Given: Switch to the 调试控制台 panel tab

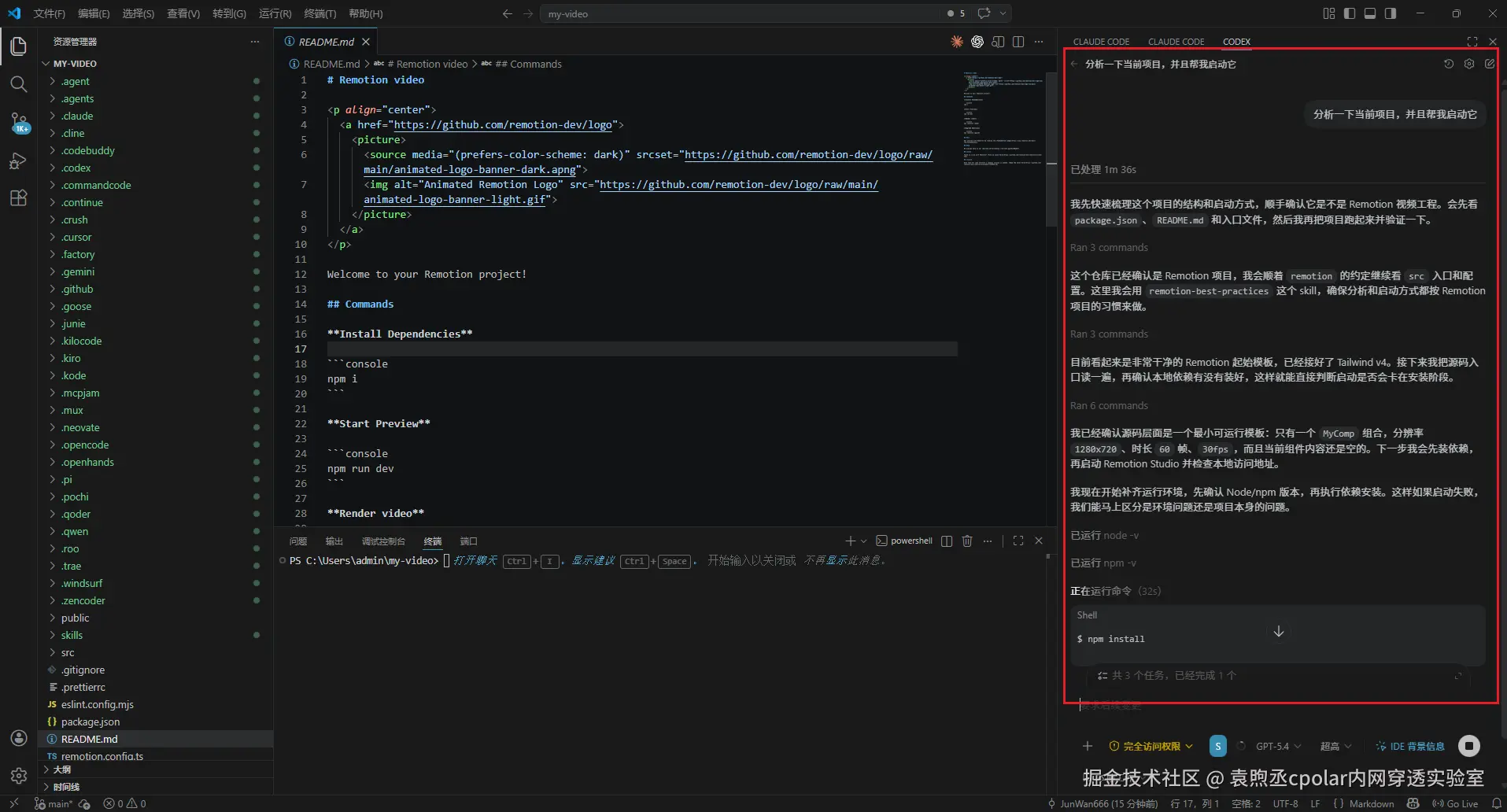Looking at the screenshot, I should [383, 541].
